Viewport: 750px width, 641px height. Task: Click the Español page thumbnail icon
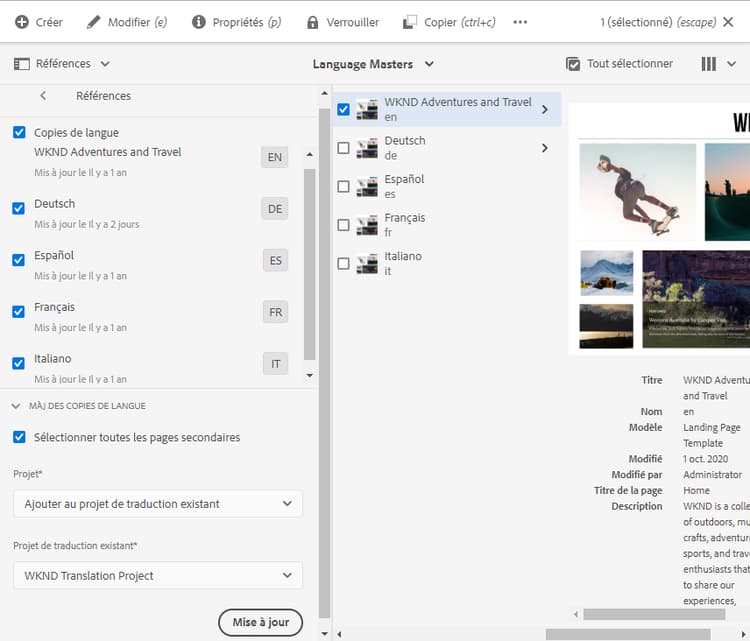coord(367,187)
